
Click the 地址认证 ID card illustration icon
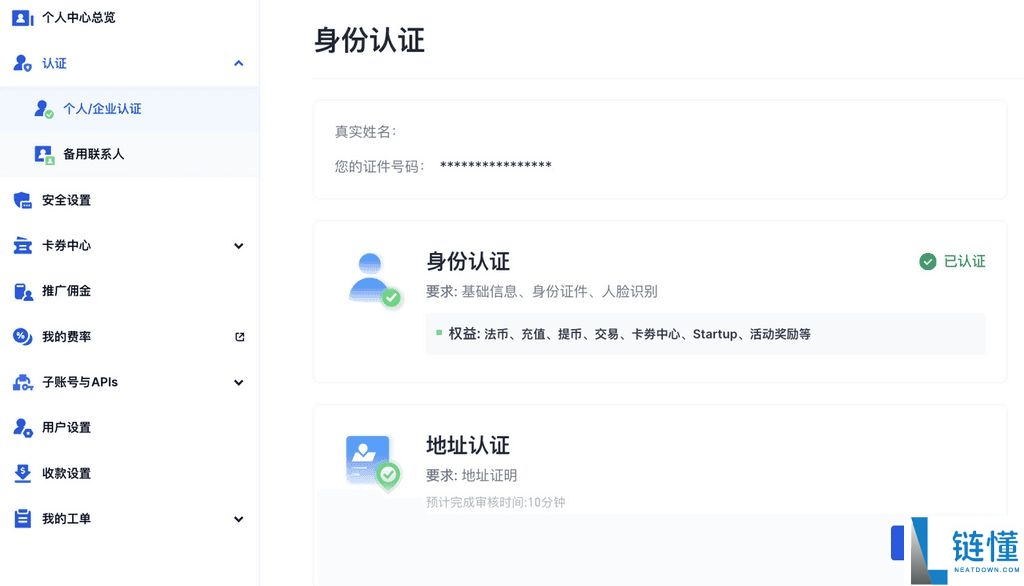click(x=373, y=463)
